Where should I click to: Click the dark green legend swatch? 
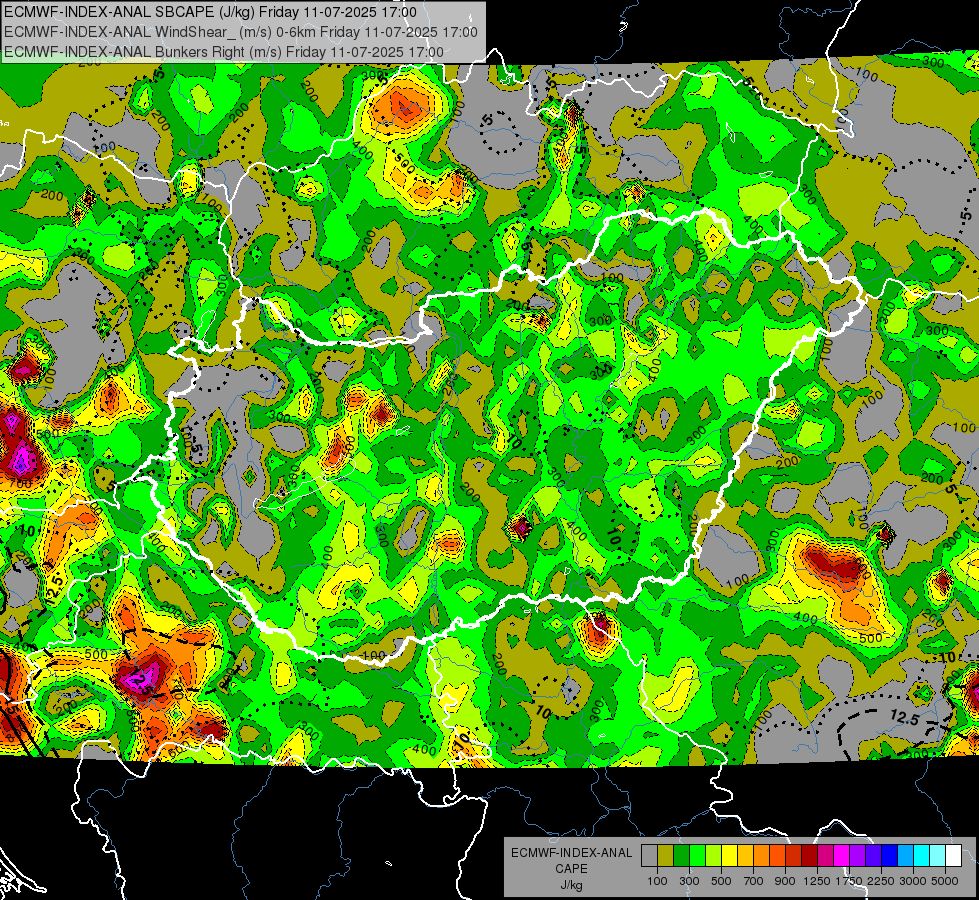[x=681, y=855]
